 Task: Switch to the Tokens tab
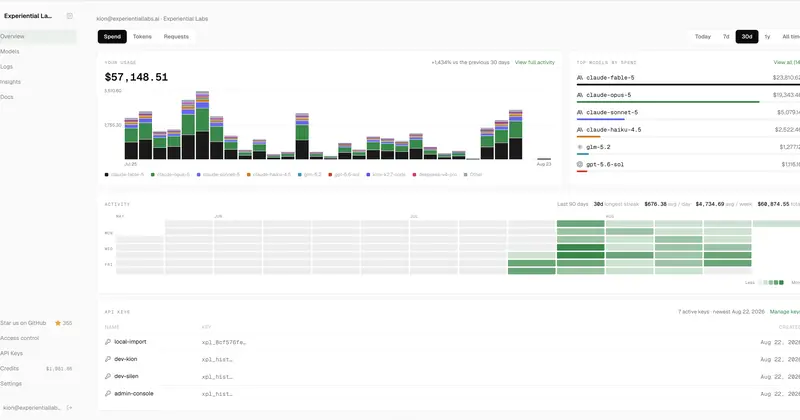(x=142, y=37)
